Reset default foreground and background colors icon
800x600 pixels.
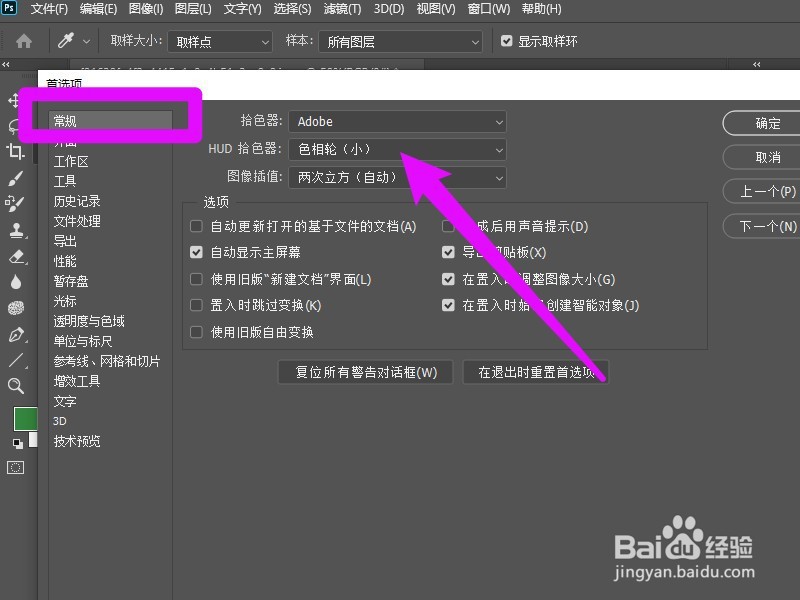point(18,443)
